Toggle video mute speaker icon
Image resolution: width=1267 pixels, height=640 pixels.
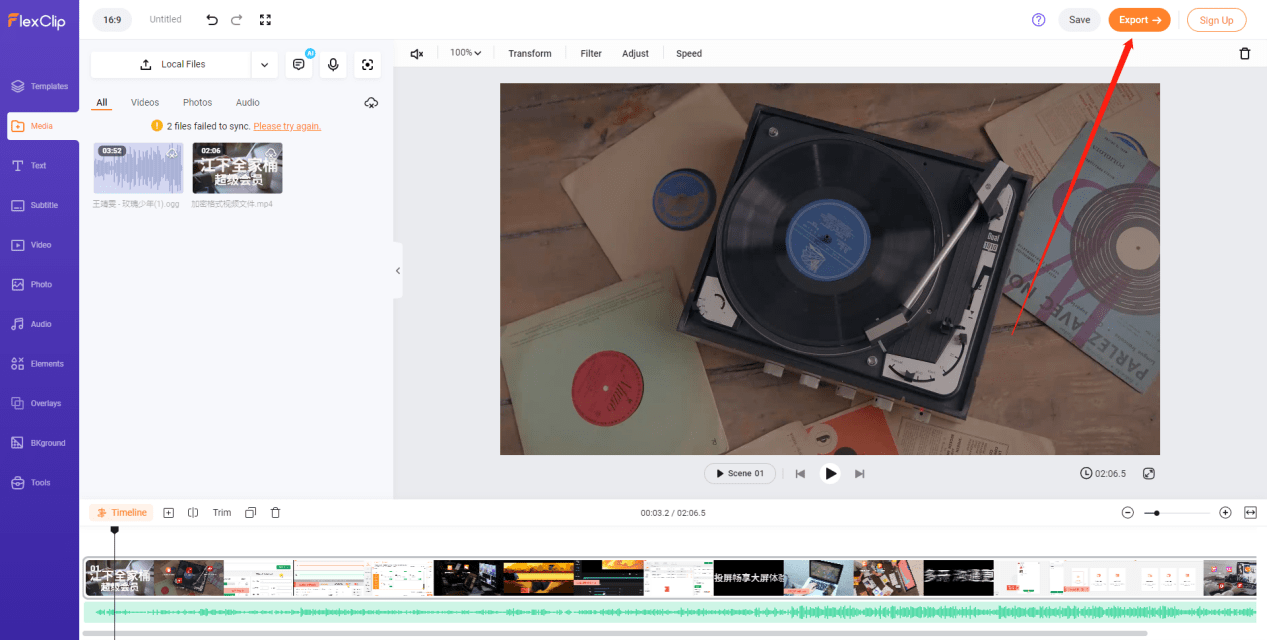(x=417, y=53)
